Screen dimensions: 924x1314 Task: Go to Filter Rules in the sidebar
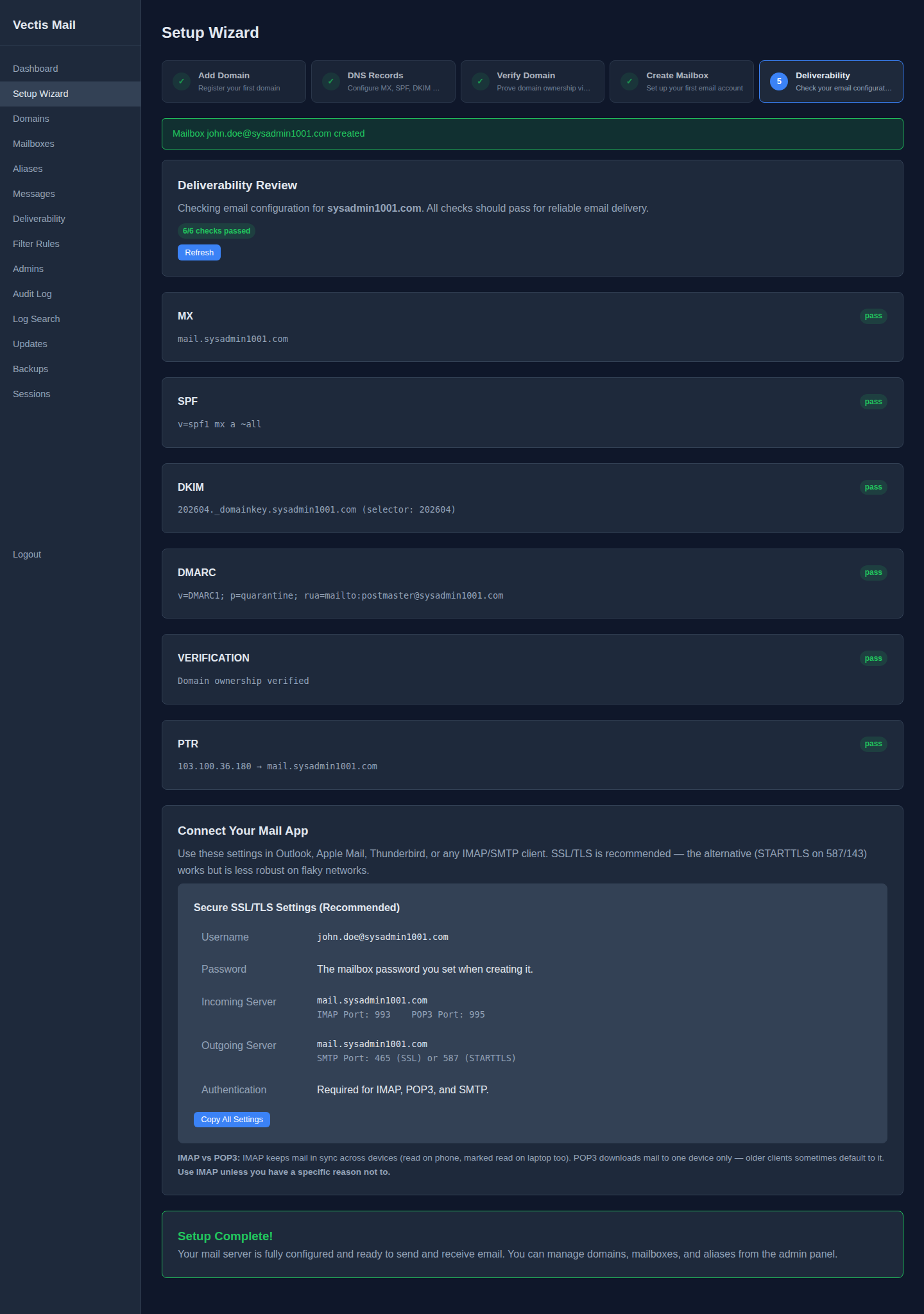[70, 244]
